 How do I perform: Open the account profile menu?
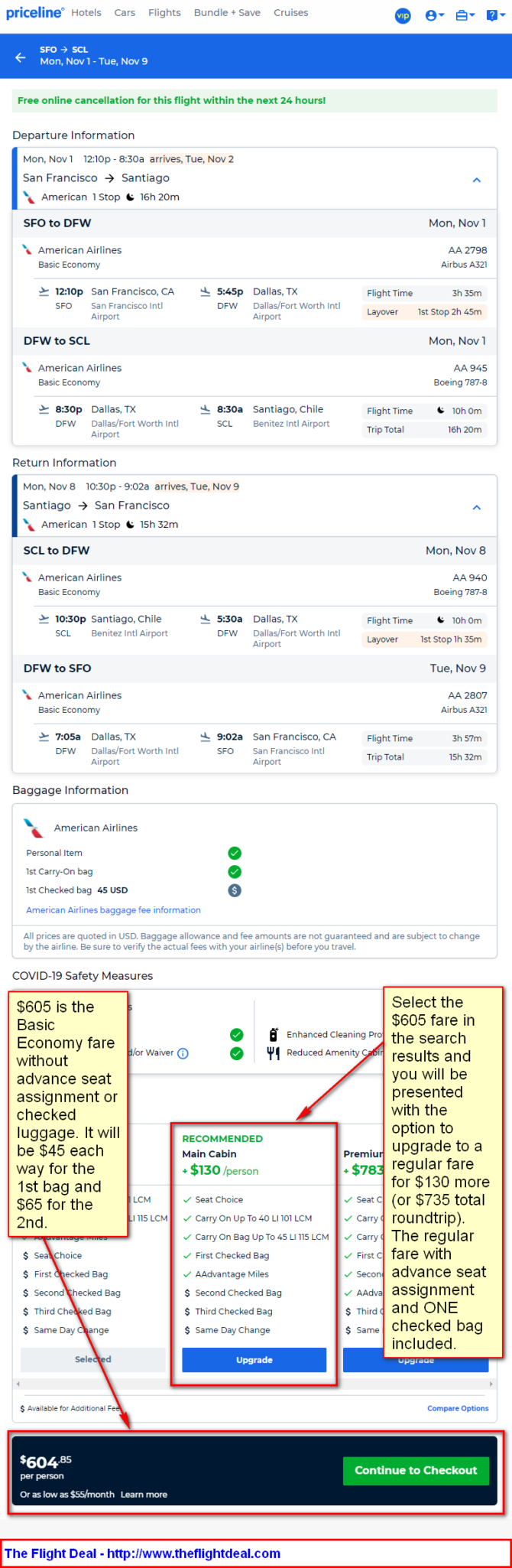click(435, 15)
